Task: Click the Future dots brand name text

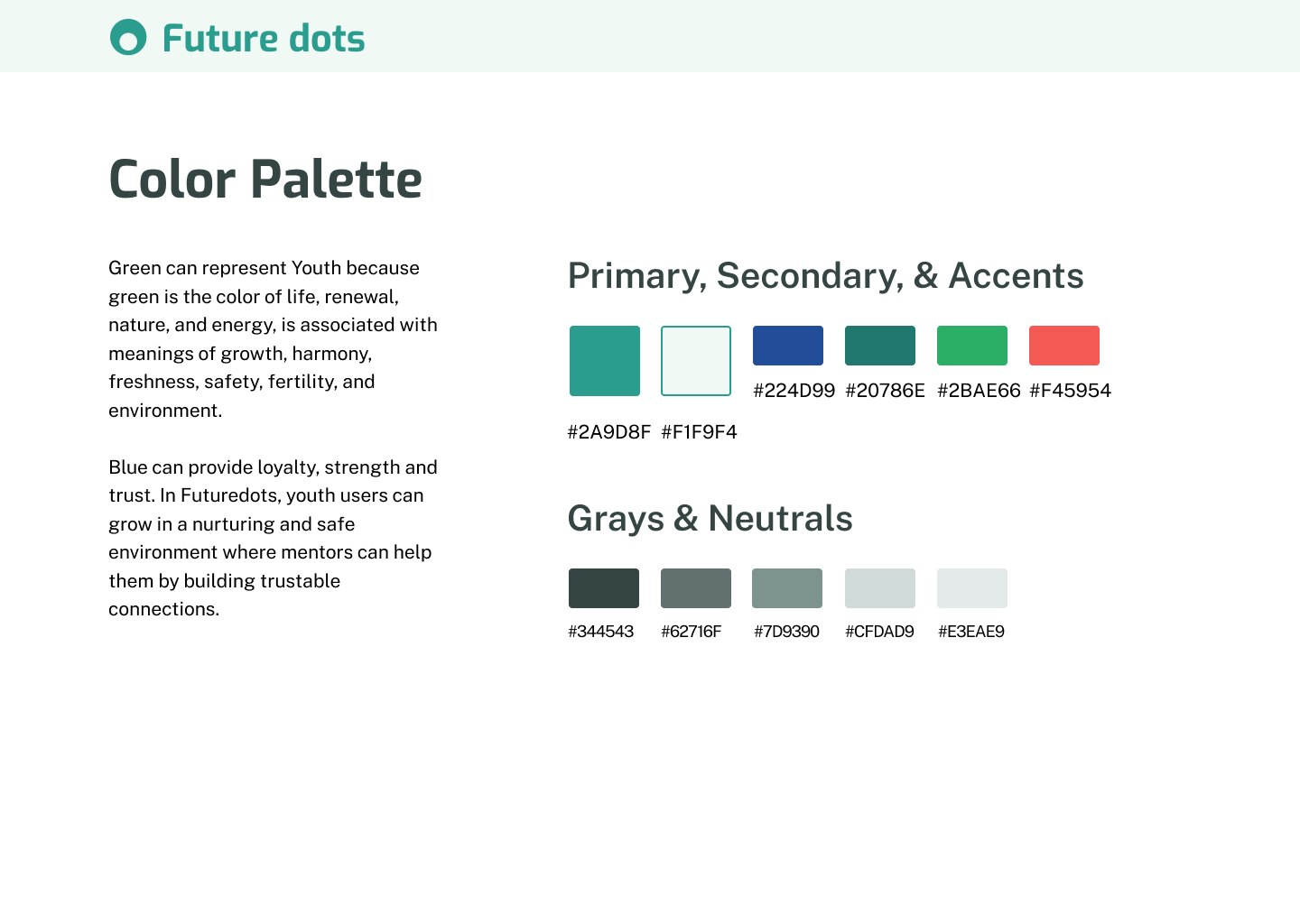Action: pyautogui.click(x=264, y=39)
